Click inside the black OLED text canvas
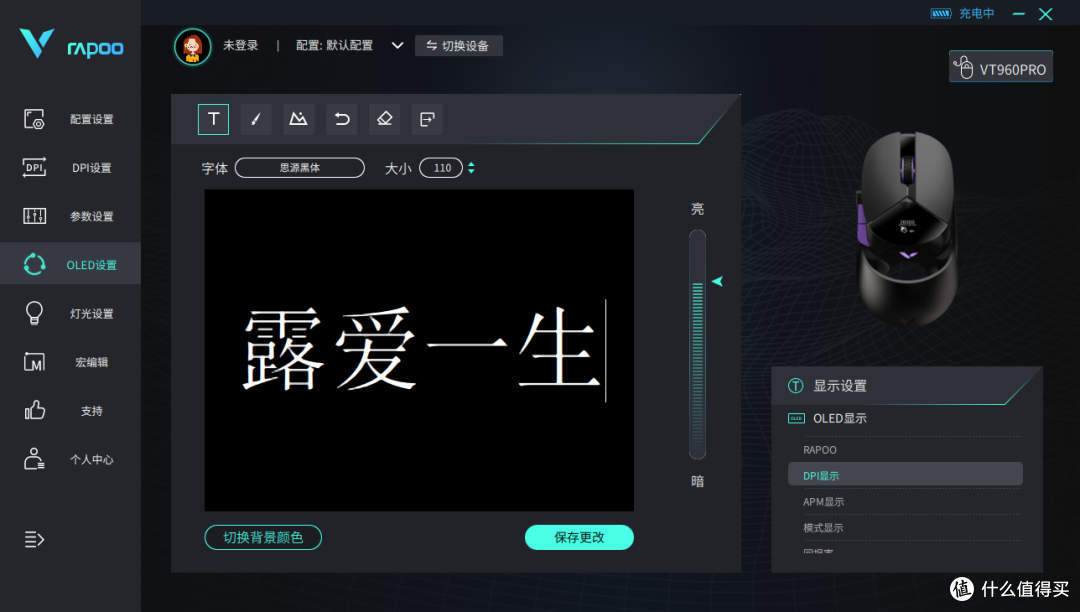1080x612 pixels. point(419,350)
